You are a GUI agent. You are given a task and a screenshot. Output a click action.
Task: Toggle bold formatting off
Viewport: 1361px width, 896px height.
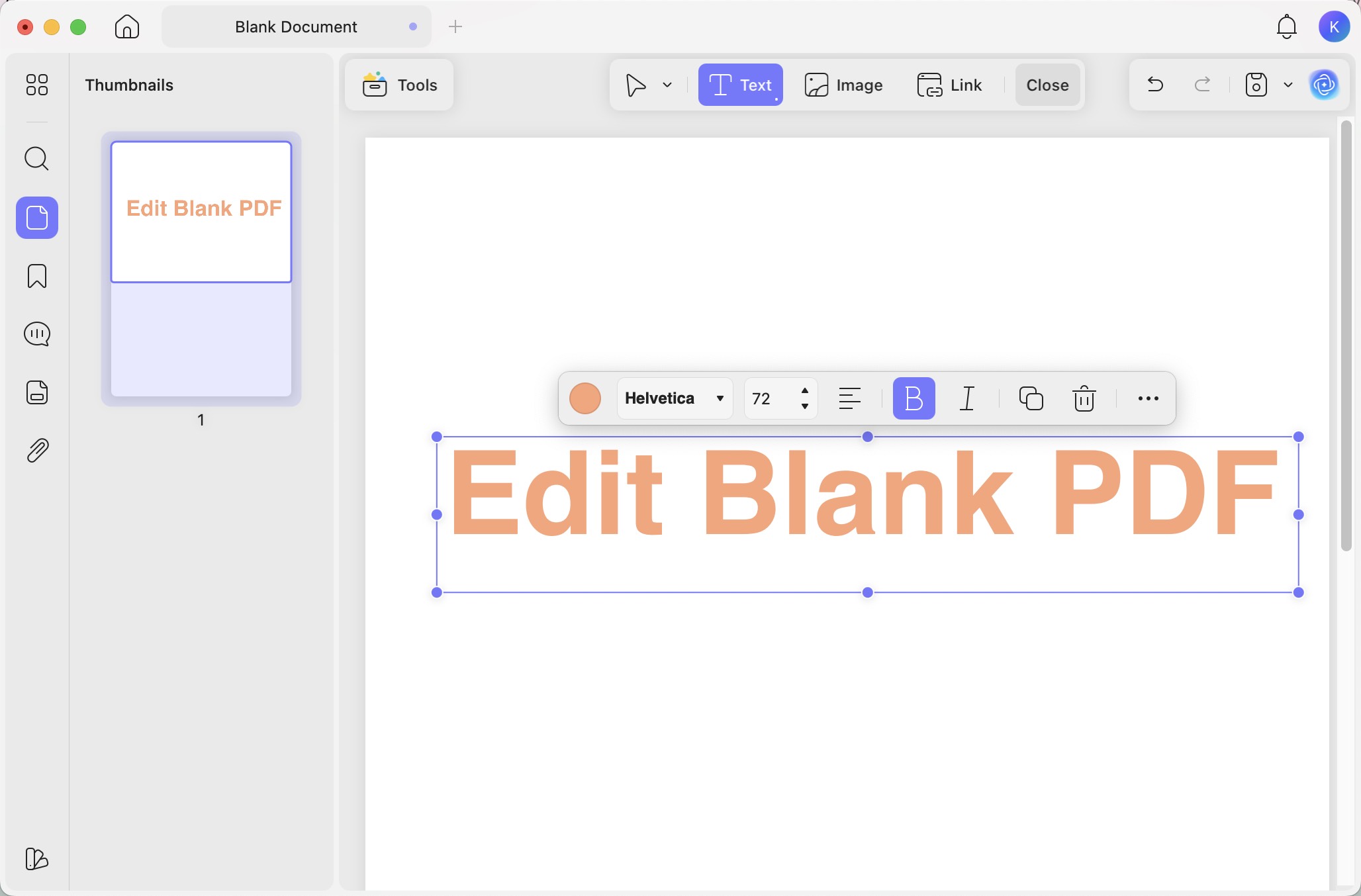point(914,398)
